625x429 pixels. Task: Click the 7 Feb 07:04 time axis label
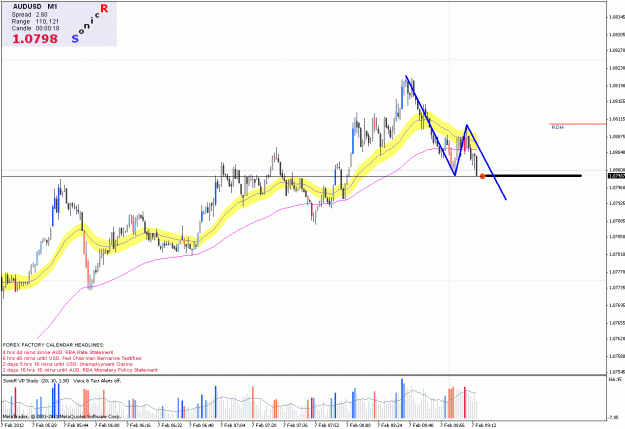pos(234,425)
